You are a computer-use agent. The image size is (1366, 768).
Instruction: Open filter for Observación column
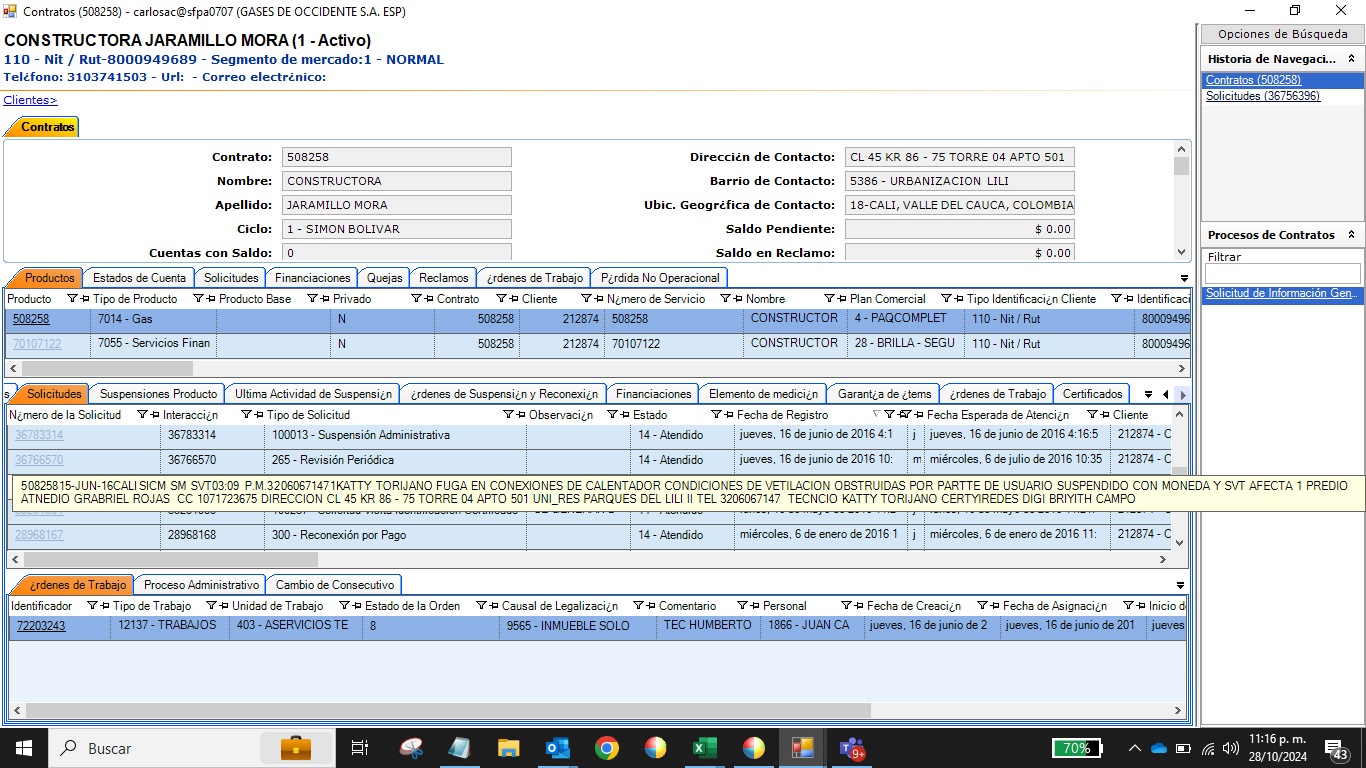[x=611, y=415]
